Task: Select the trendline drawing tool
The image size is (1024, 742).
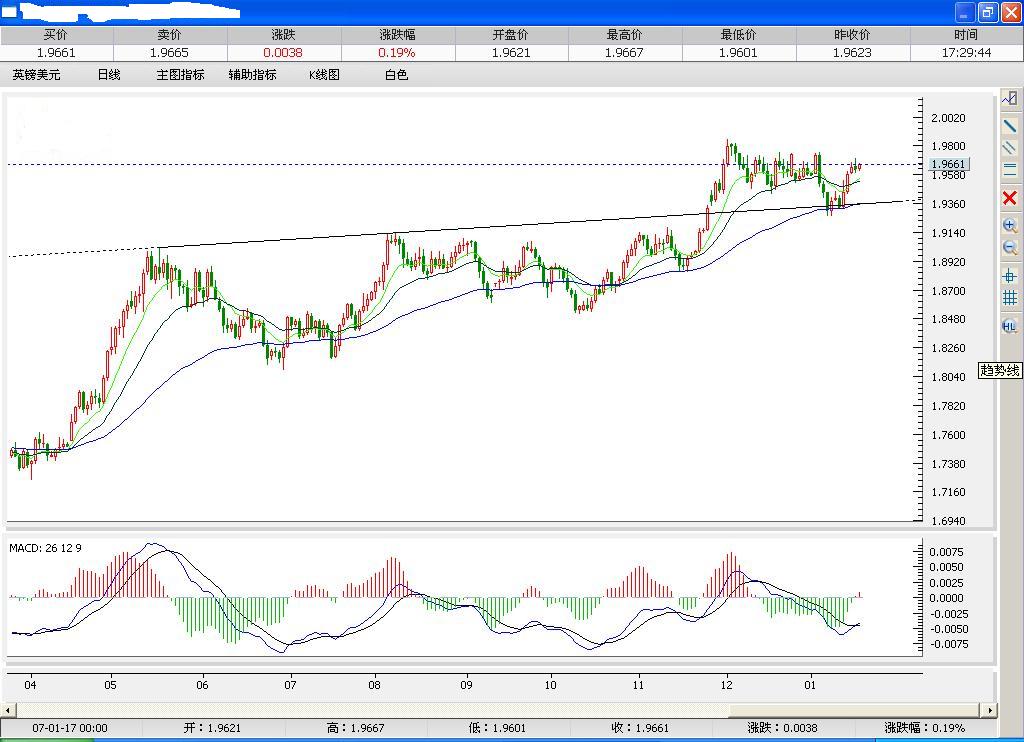Action: click(x=1010, y=126)
